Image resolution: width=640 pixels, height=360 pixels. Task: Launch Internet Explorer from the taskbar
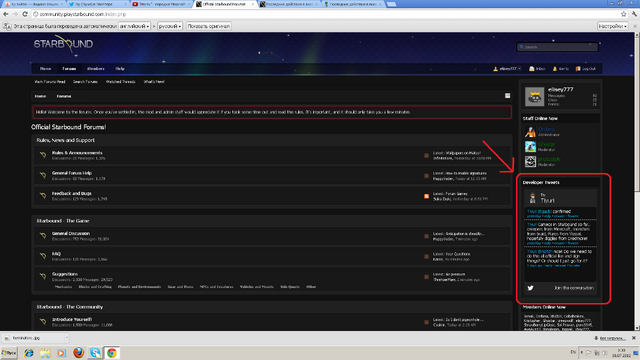coord(29,353)
